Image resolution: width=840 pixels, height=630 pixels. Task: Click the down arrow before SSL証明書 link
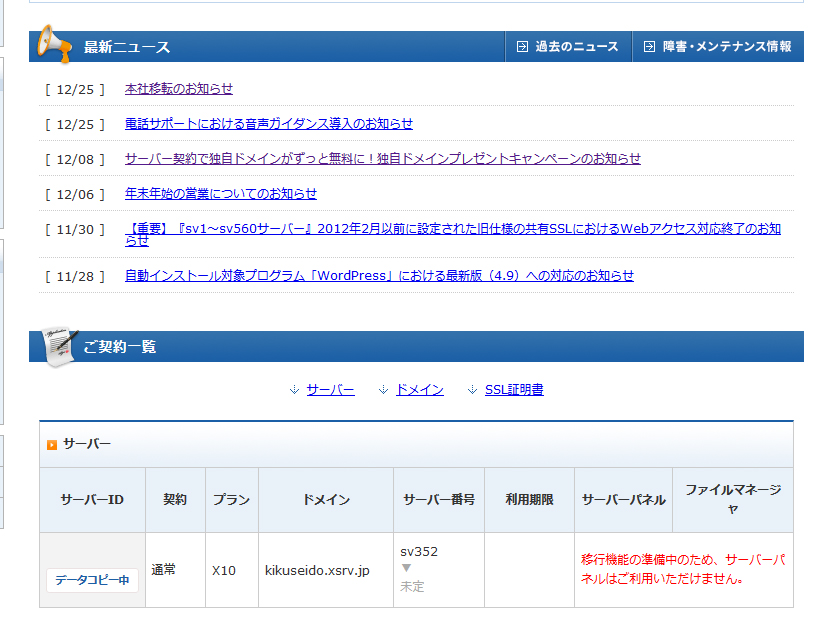(x=472, y=390)
